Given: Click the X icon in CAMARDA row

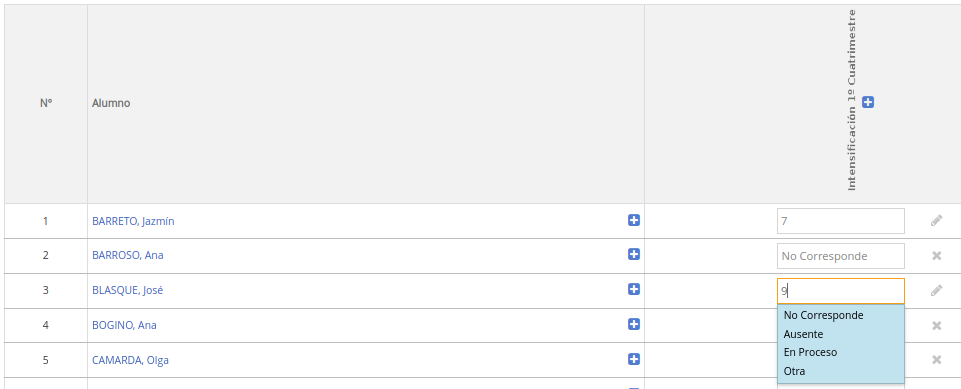Looking at the screenshot, I should pyautogui.click(x=936, y=360).
